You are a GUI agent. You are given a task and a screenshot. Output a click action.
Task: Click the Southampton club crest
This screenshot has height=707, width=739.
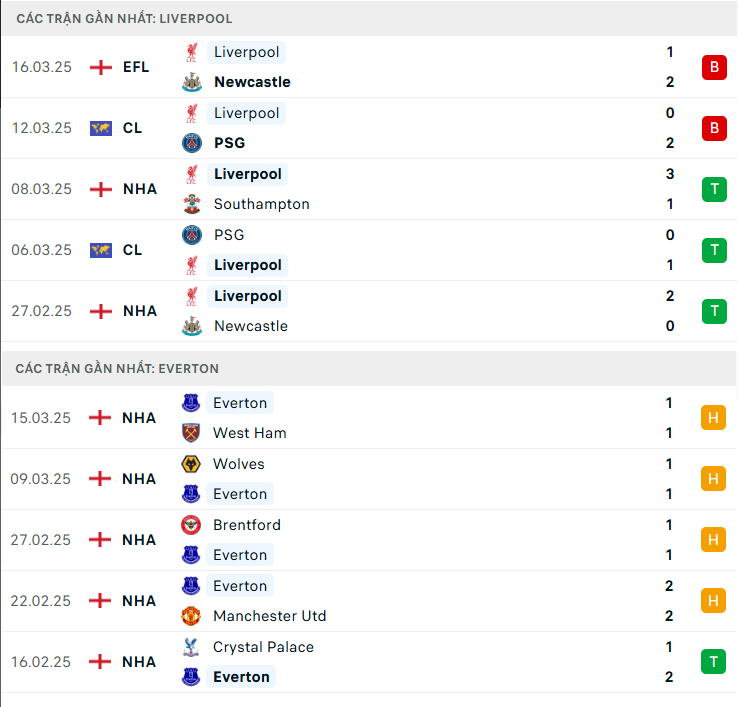pyautogui.click(x=192, y=204)
